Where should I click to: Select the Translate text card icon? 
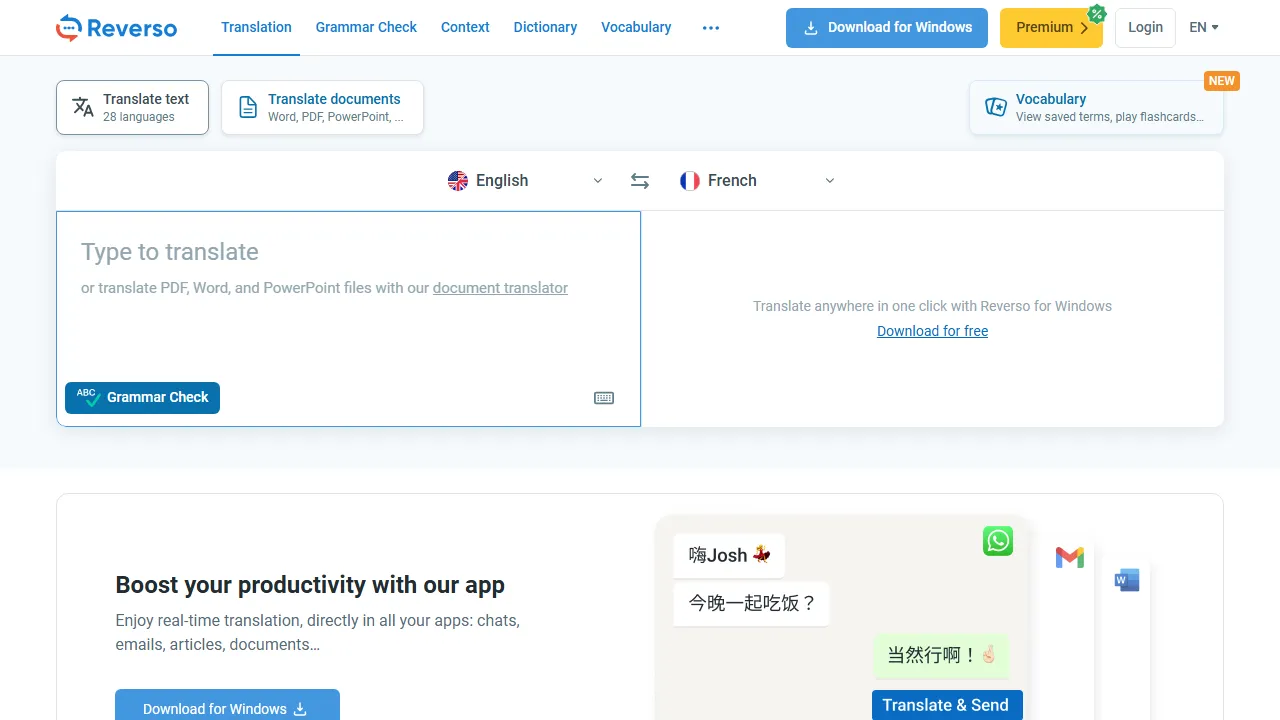click(82, 107)
